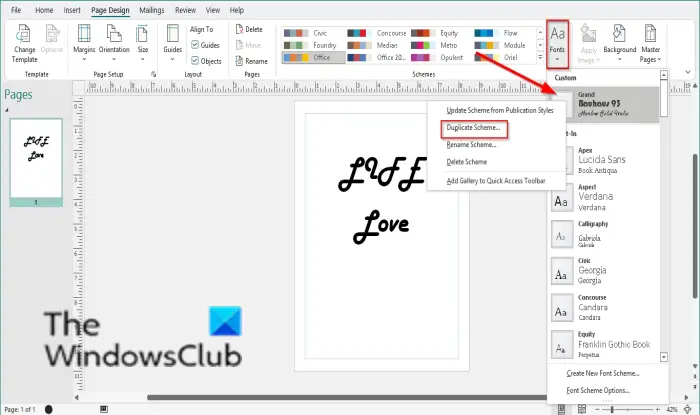
Task: Select the Civic Georgia font scheme
Action: 604,271
